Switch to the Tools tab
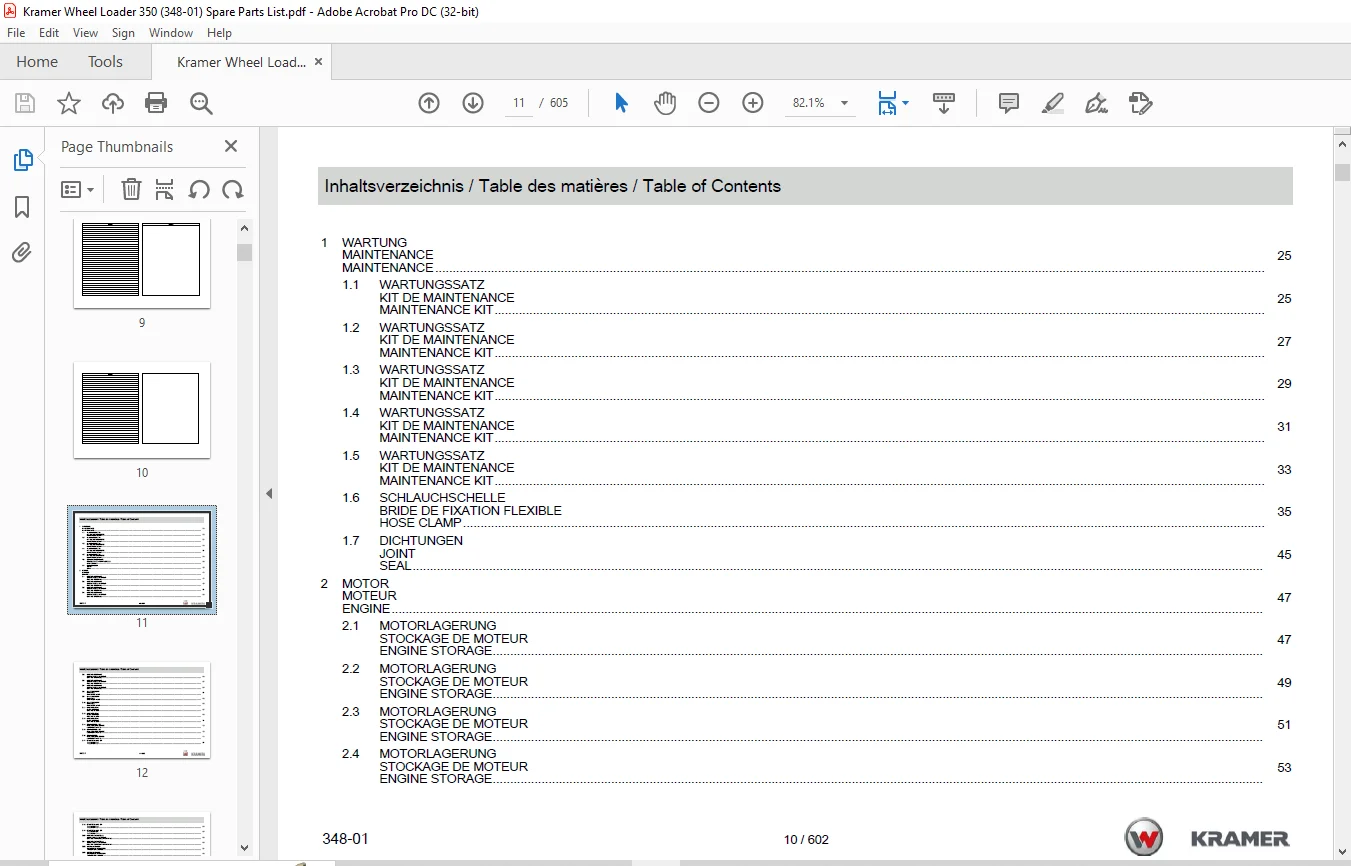The height and width of the screenshot is (866, 1351). (105, 62)
